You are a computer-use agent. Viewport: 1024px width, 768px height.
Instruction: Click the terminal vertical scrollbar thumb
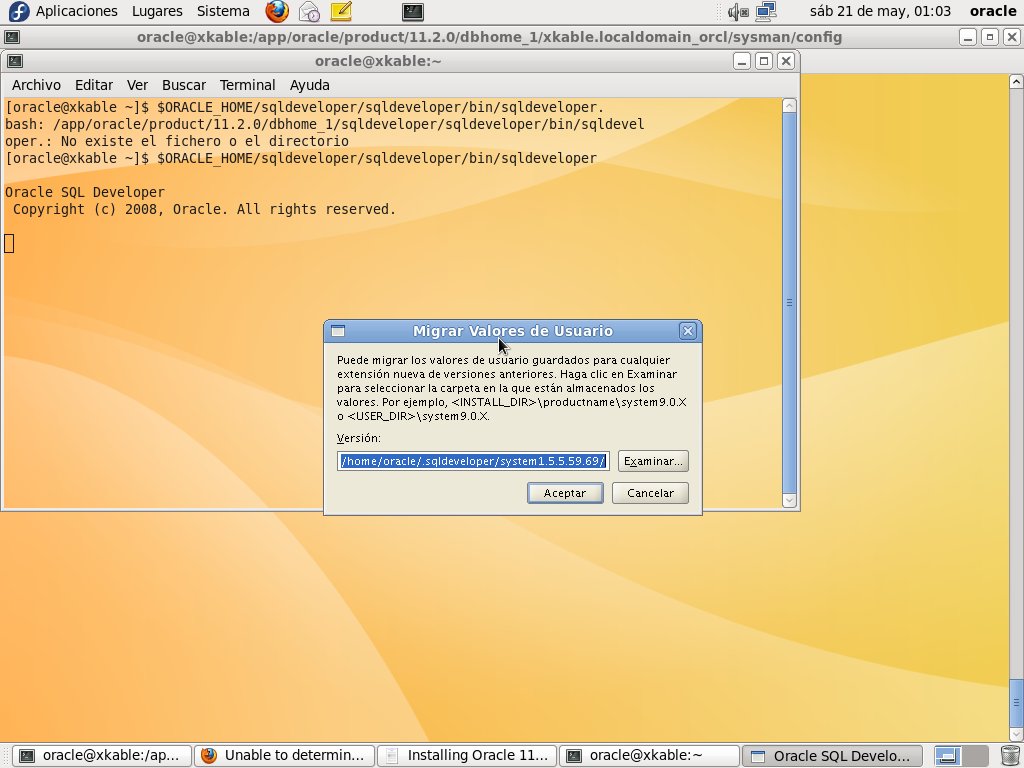pos(789,303)
